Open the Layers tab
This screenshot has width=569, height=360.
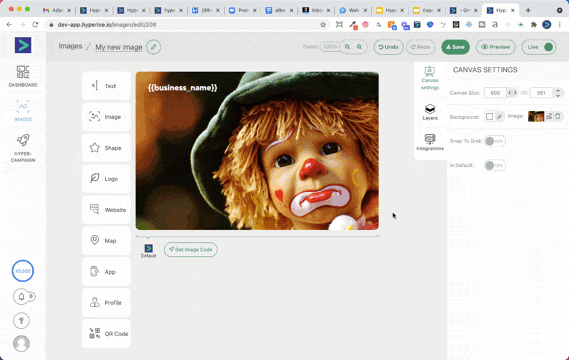(x=430, y=112)
